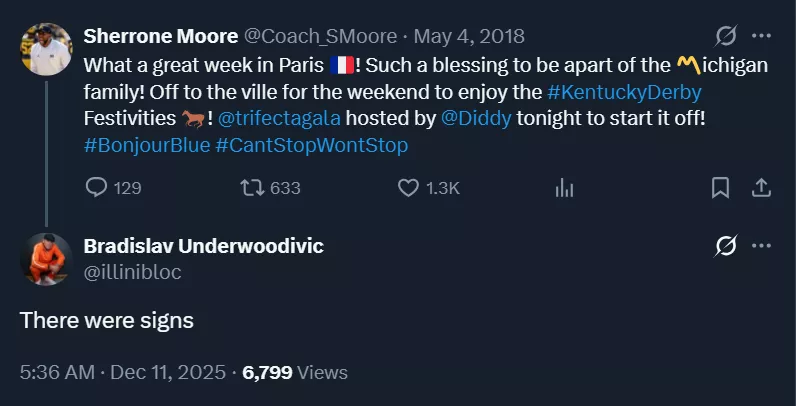
Task: Bookmark Sherrone Moore's tweet
Action: (719, 187)
